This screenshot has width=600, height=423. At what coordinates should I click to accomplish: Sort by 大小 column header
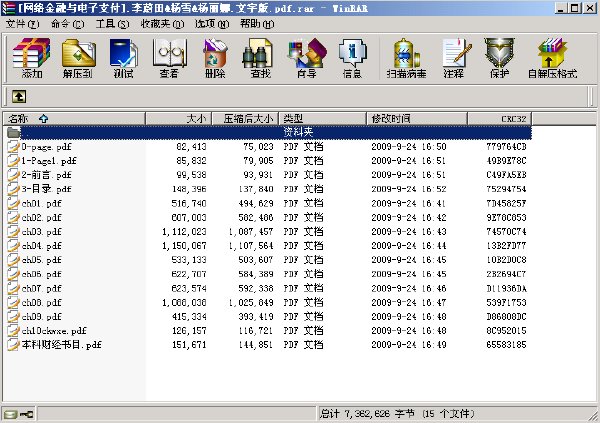point(179,119)
